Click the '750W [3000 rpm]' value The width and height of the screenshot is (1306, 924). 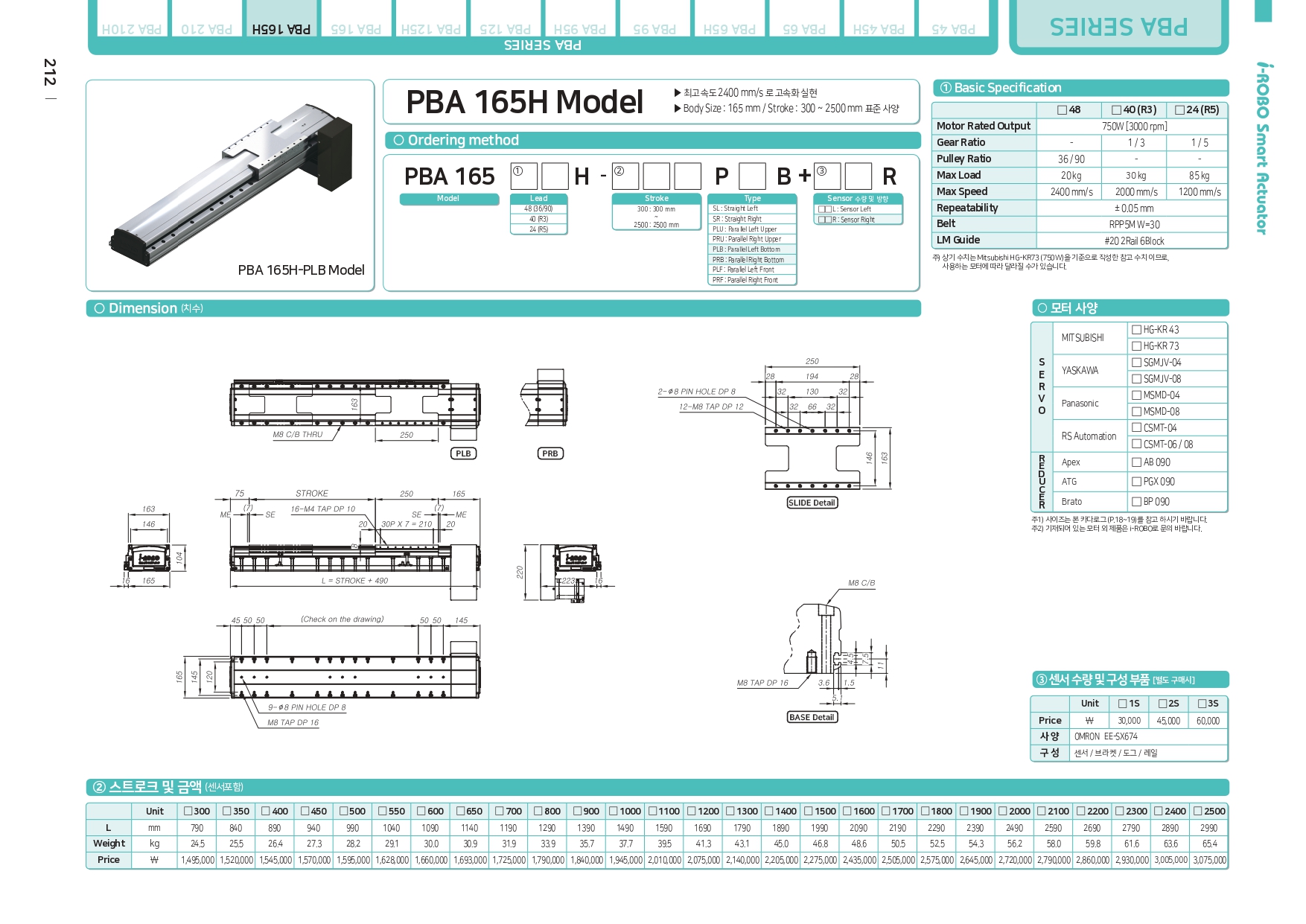1135,127
